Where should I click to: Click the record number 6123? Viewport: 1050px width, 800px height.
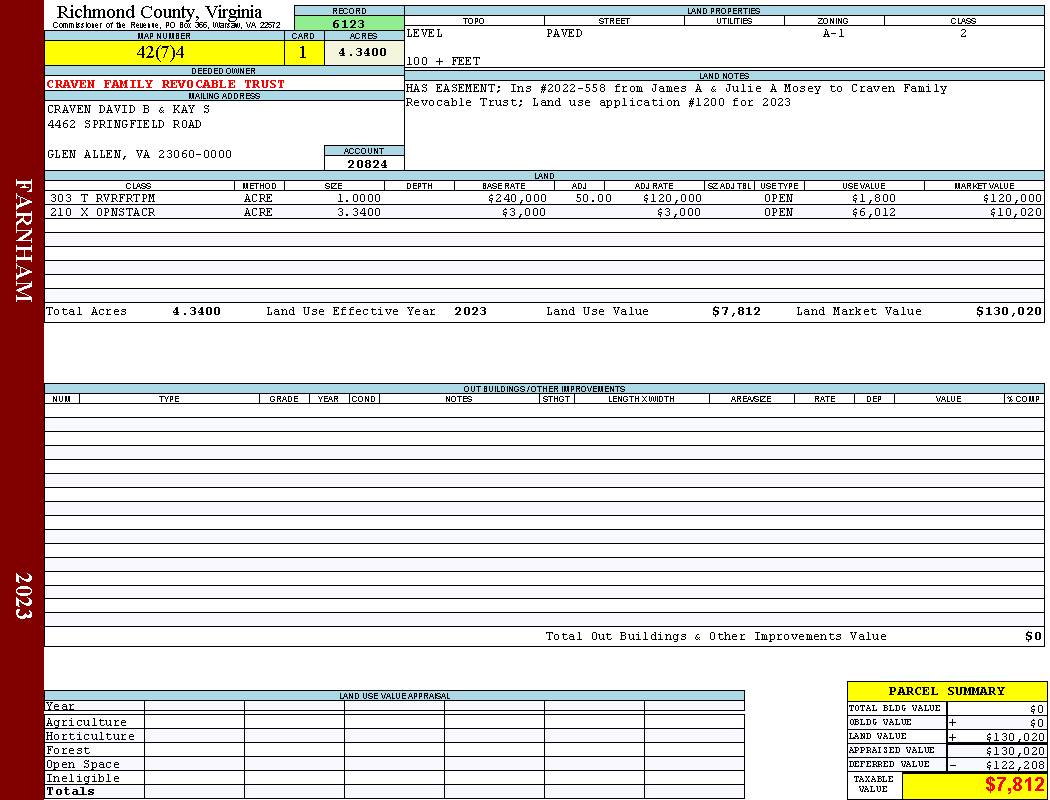[x=349, y=23]
